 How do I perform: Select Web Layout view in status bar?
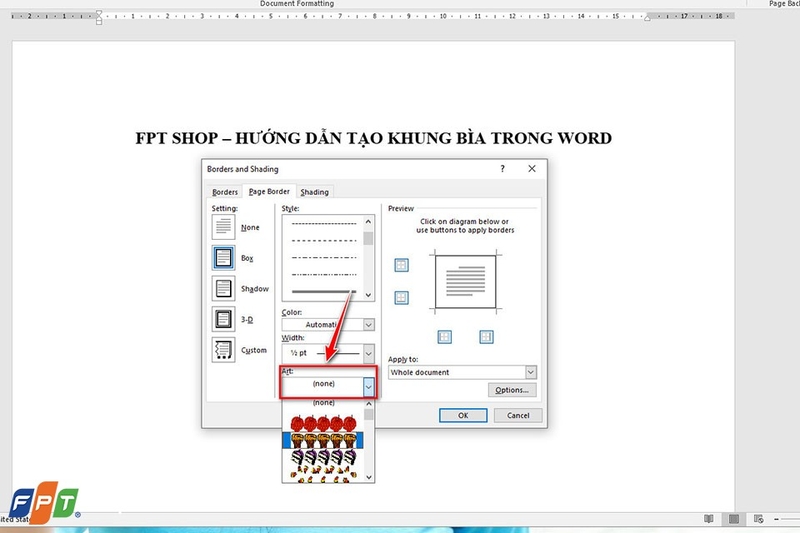[758, 519]
